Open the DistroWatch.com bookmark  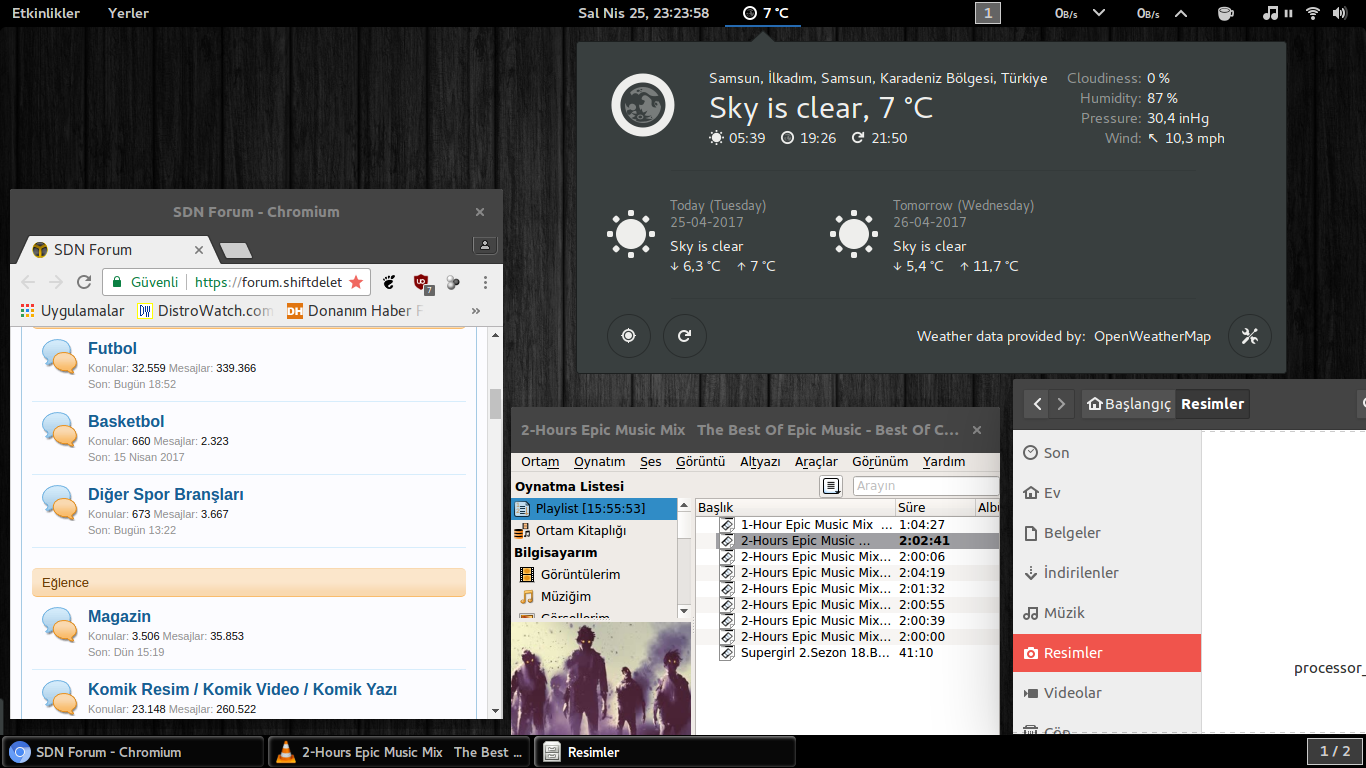pos(205,311)
